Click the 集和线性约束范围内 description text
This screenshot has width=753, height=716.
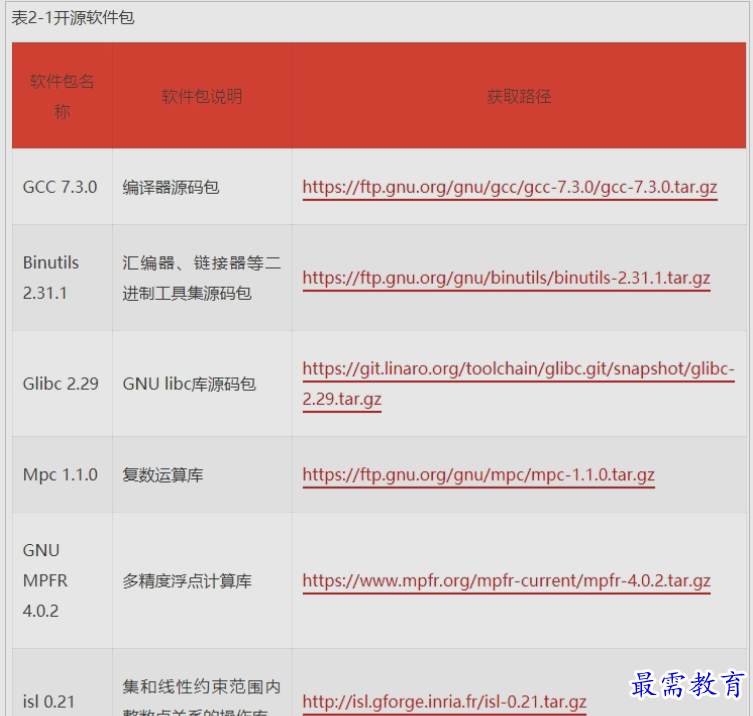tap(202, 687)
